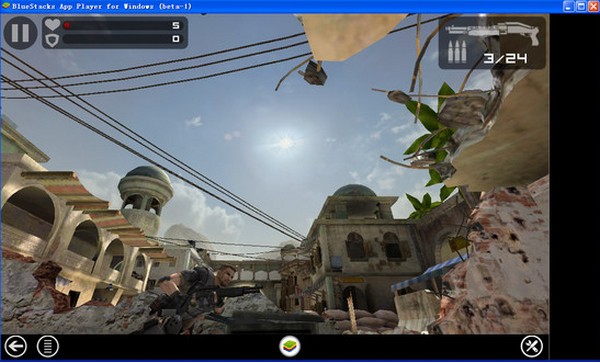Minimize the BlueStacks window
600x363 pixels.
click(x=569, y=6)
